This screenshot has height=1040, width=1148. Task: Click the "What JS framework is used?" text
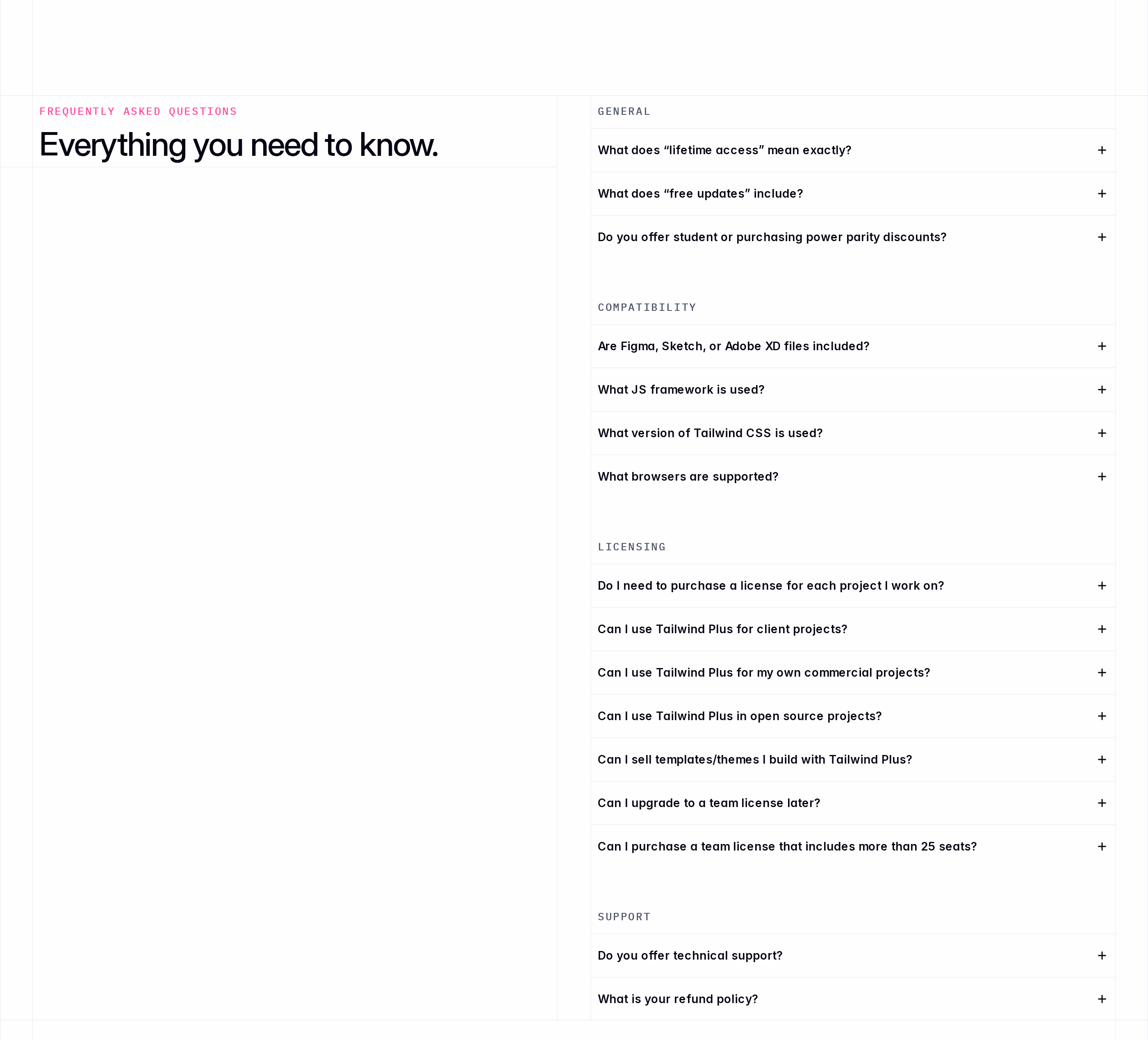tap(681, 390)
